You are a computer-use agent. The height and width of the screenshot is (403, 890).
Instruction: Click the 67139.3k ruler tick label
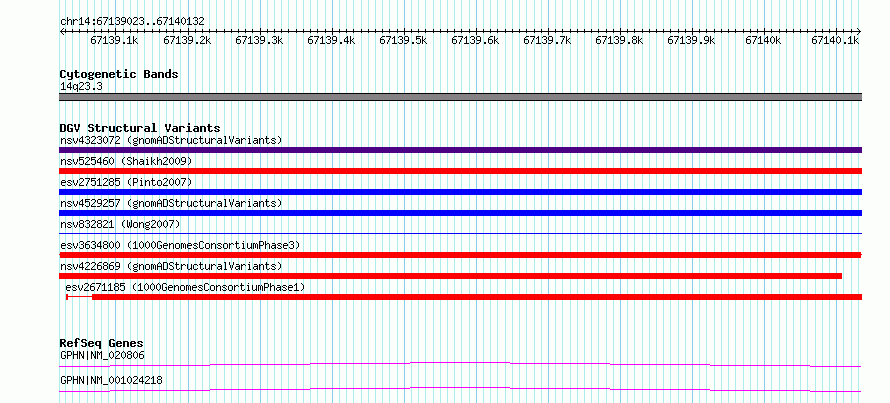259,40
